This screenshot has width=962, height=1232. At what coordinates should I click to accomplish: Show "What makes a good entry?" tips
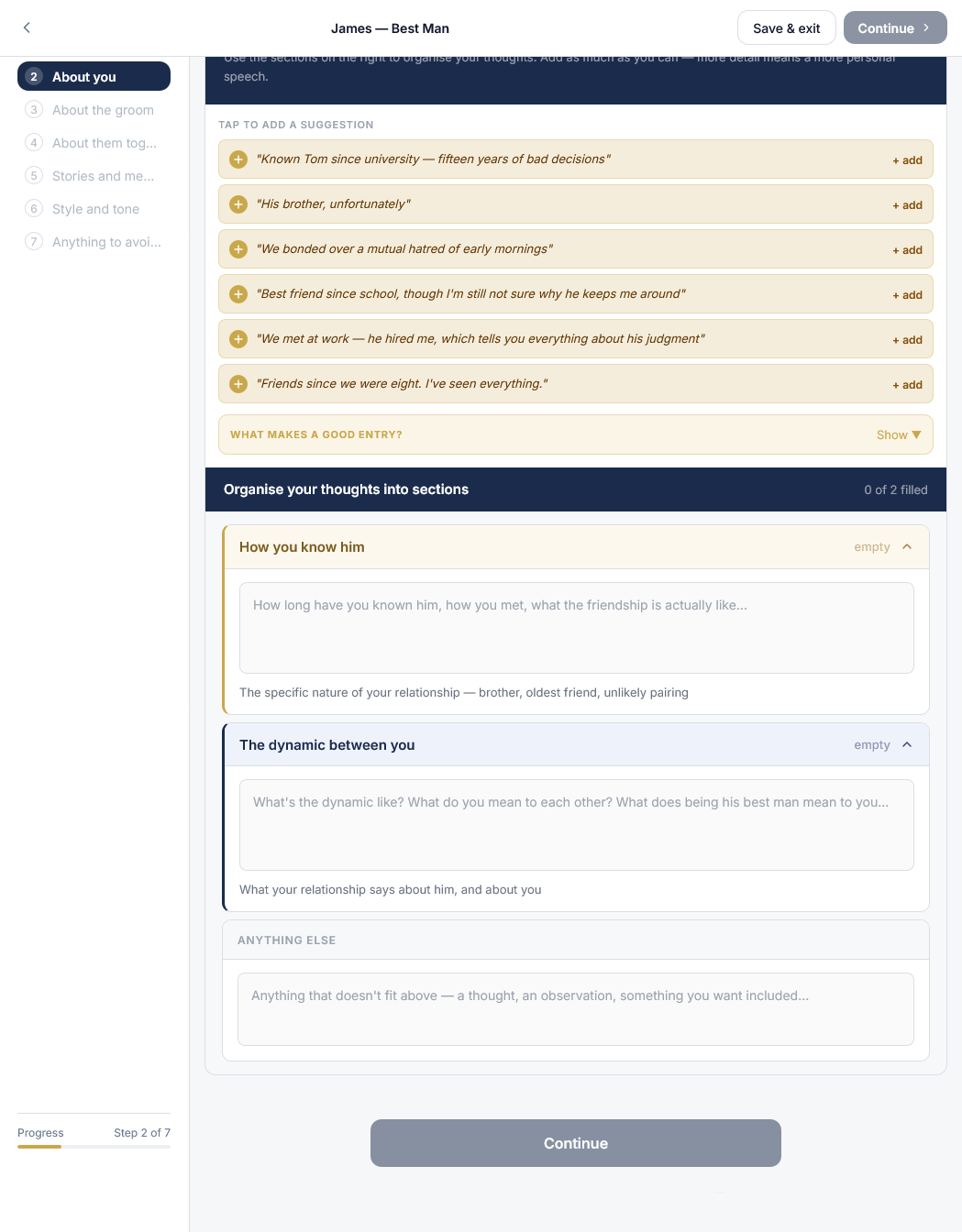pos(899,434)
